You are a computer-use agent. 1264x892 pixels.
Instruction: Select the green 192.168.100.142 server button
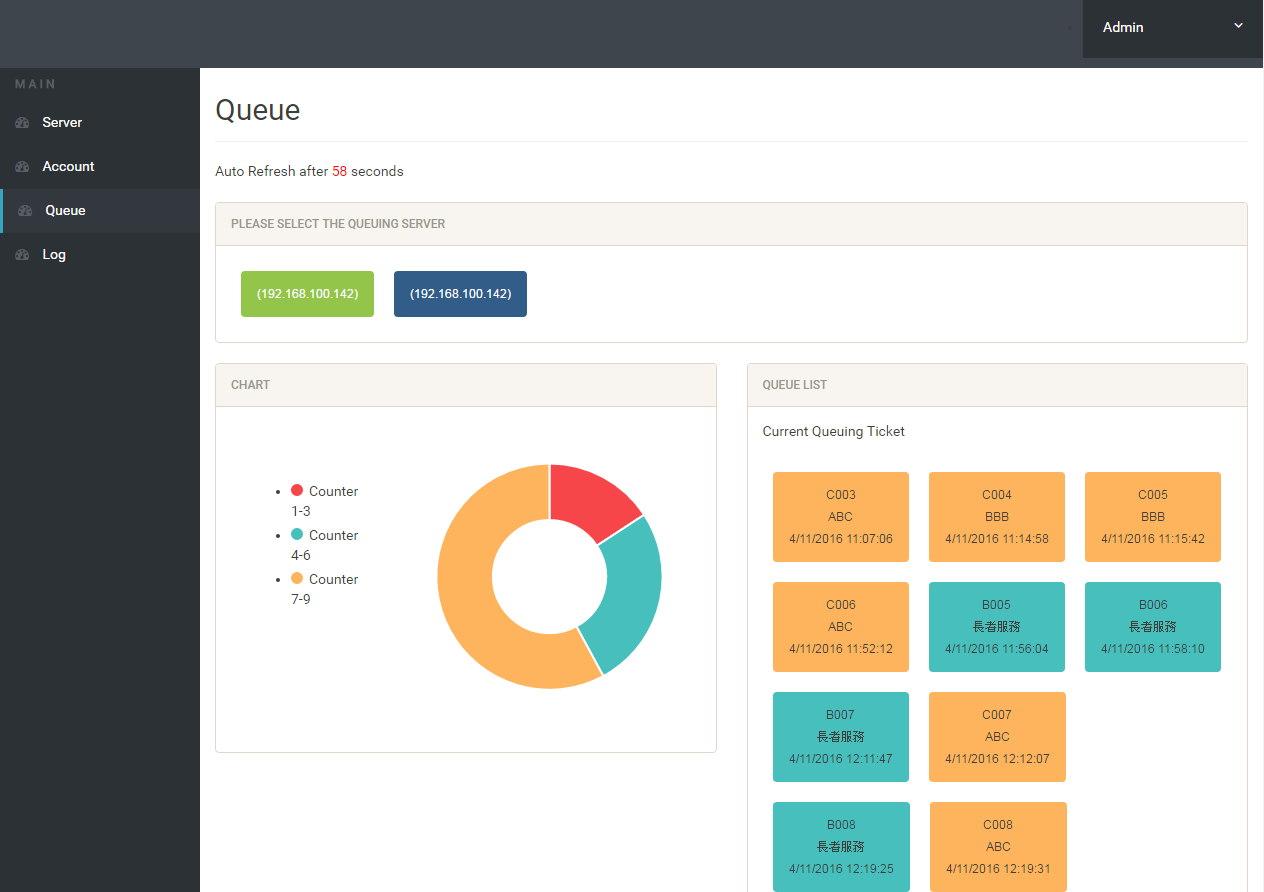coord(307,294)
